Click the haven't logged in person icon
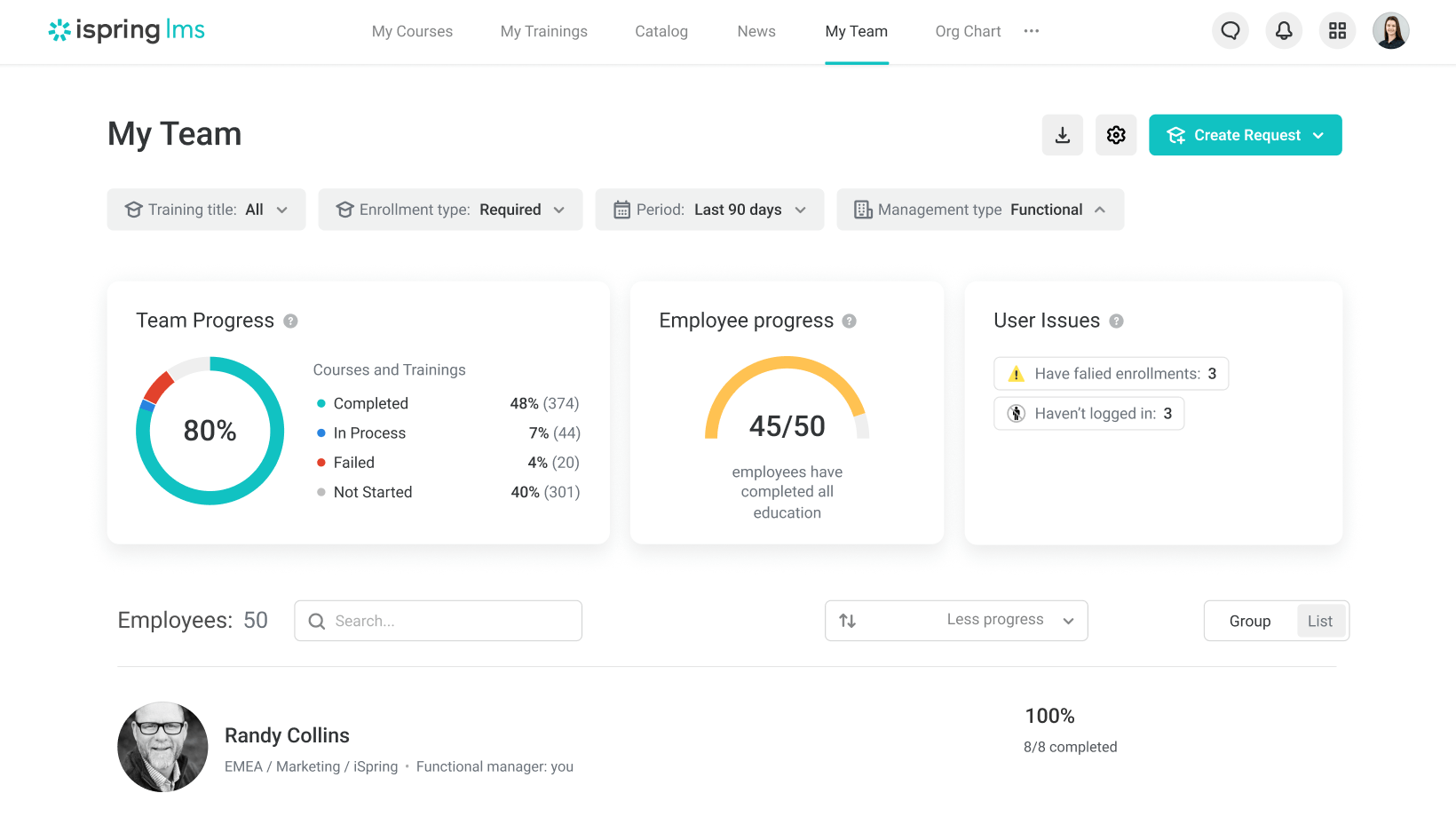This screenshot has height=817, width=1456. click(1017, 414)
